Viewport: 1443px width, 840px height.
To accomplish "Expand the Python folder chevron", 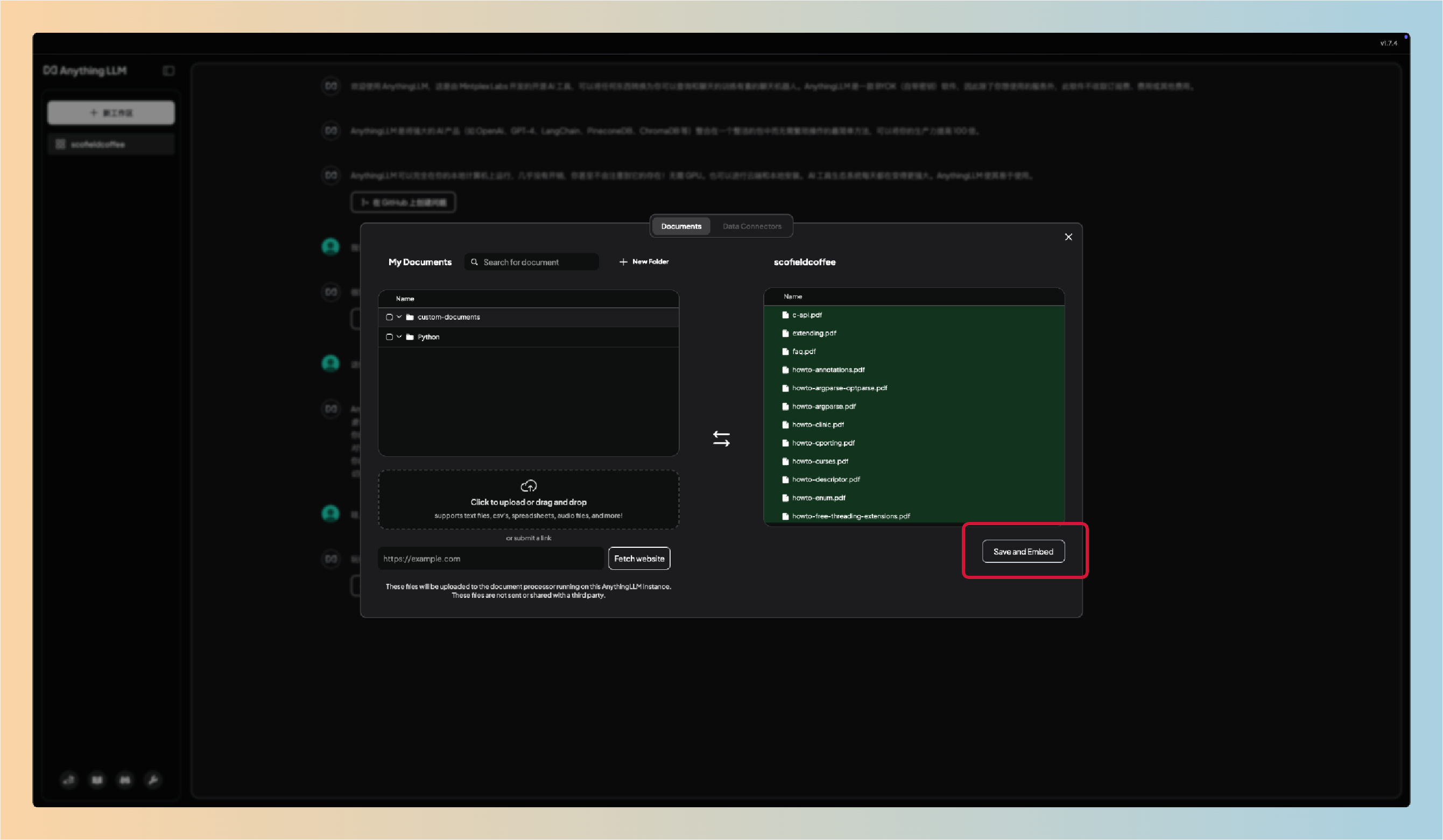I will click(399, 337).
